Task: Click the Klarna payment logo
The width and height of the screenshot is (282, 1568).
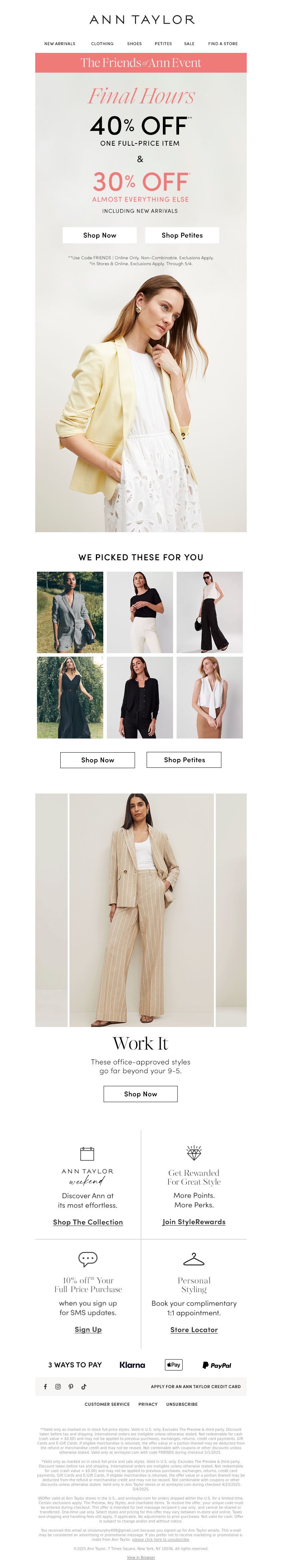Action: 133,1365
